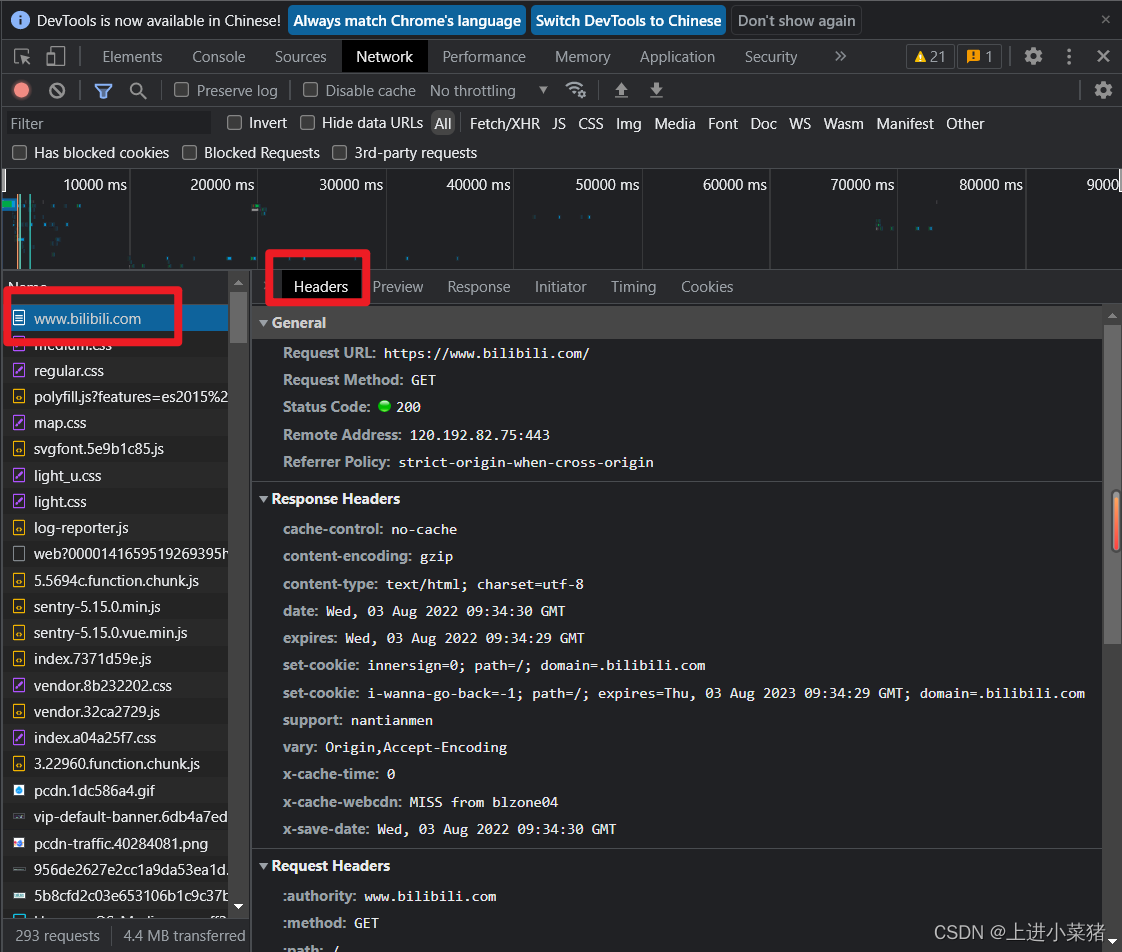This screenshot has width=1122, height=952.
Task: Enable the Disable cache checkbox
Action: tap(311, 90)
